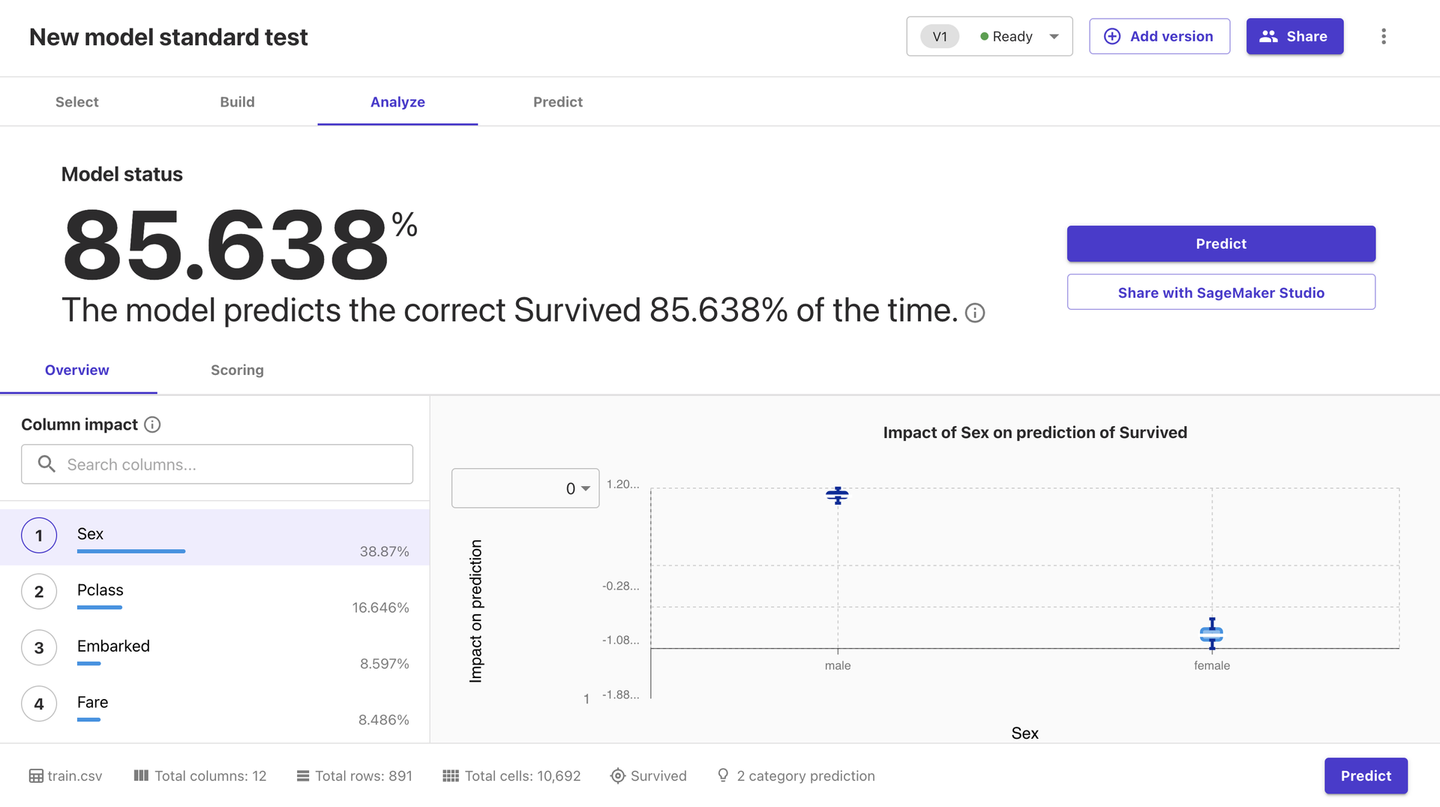Viewport: 1440px width, 807px height.
Task: Go to the Build tab
Action: tap(237, 102)
